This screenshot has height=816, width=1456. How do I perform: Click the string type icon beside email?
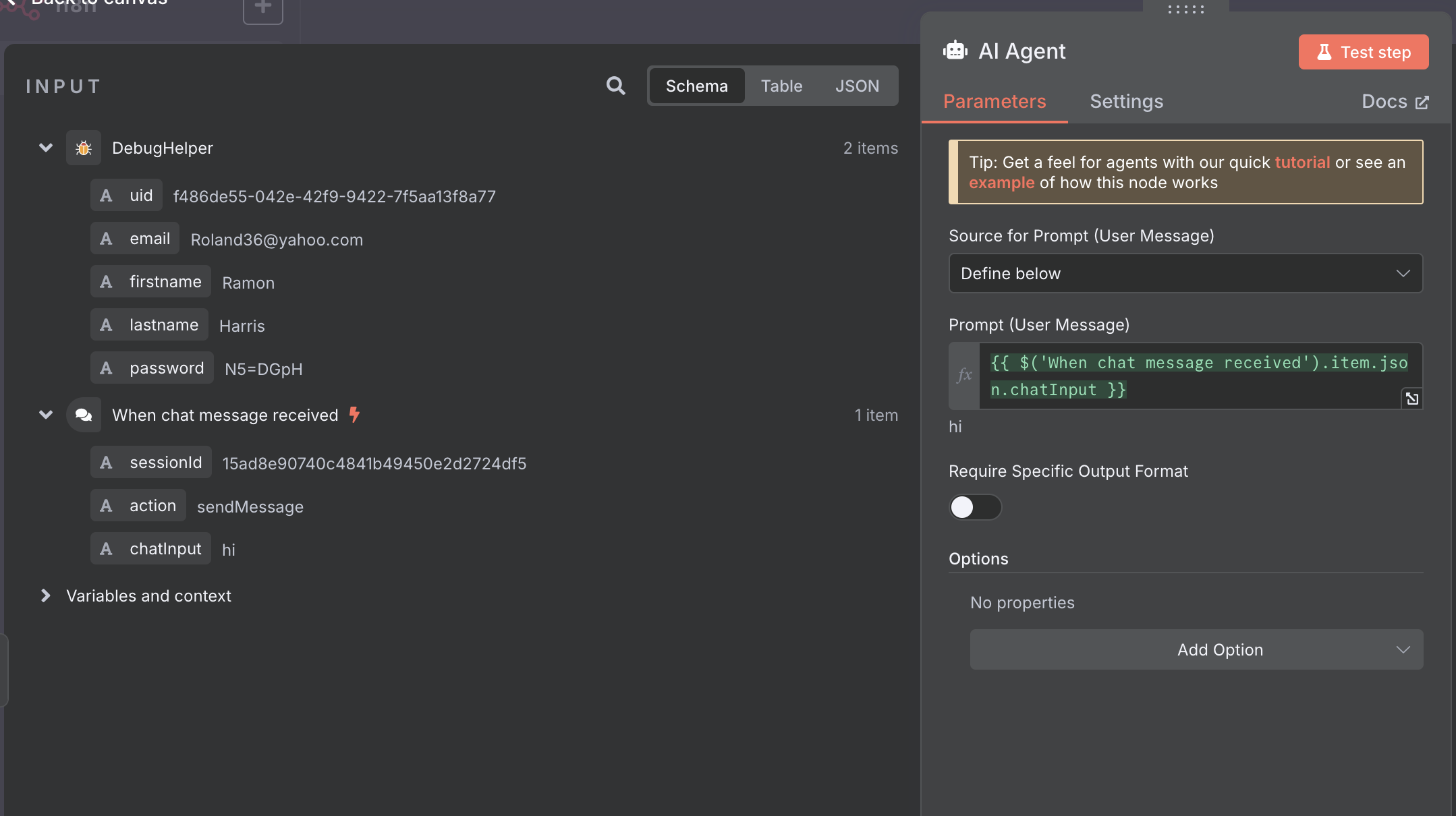coord(106,239)
